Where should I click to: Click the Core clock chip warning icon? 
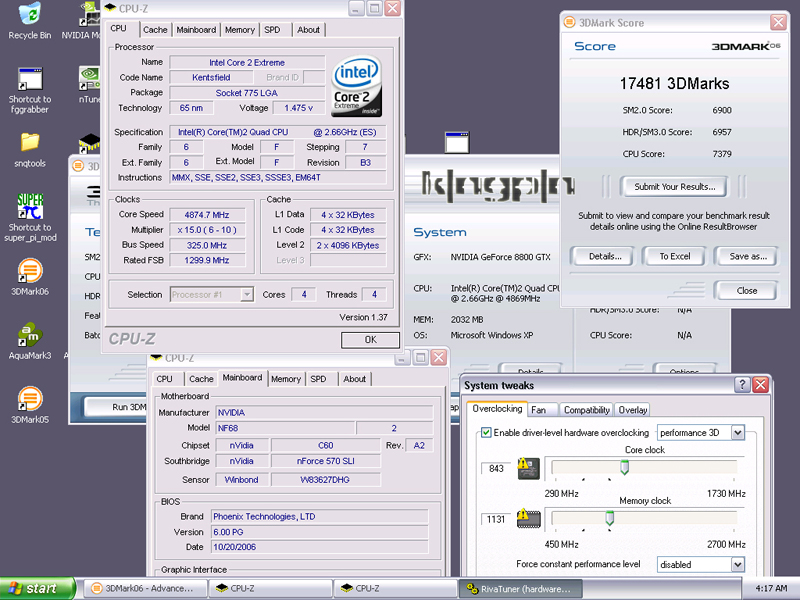[529, 468]
